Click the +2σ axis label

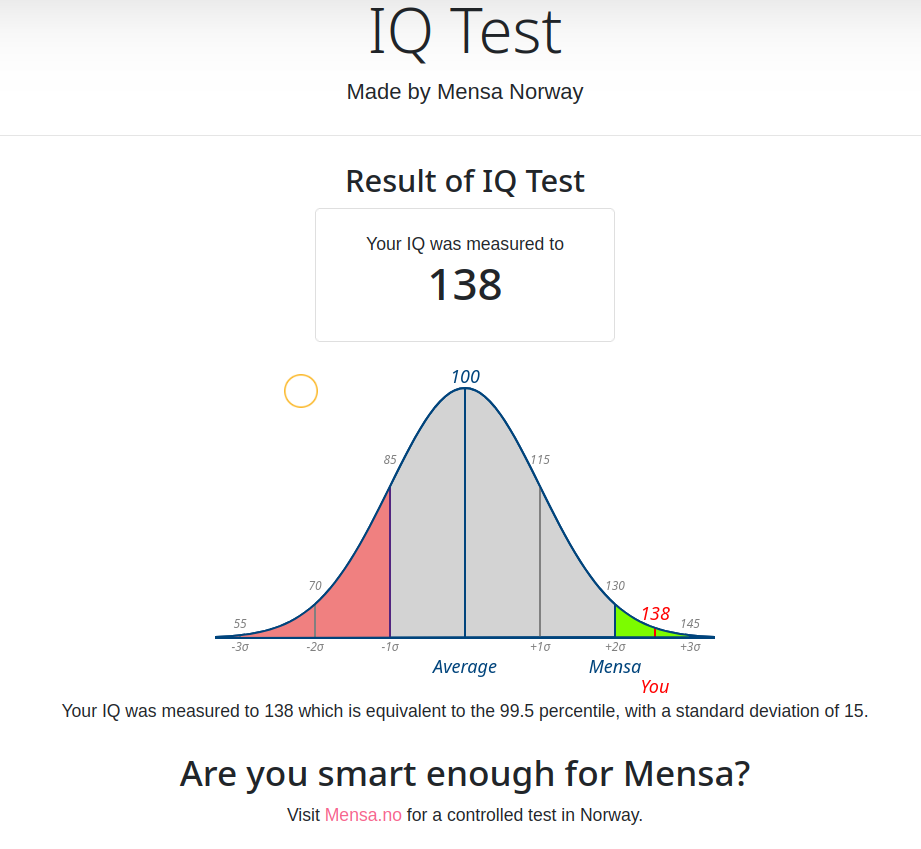tap(615, 647)
